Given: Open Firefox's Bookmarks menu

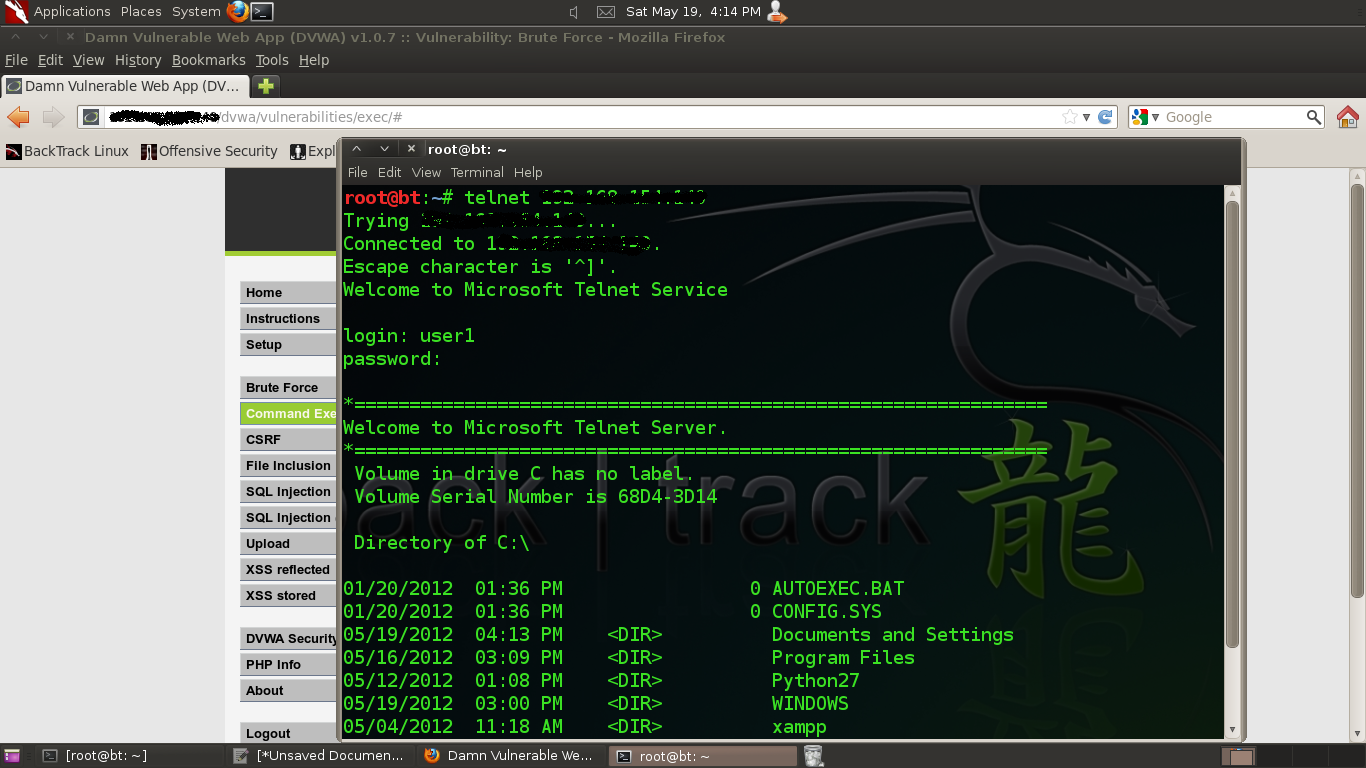Looking at the screenshot, I should tap(208, 60).
